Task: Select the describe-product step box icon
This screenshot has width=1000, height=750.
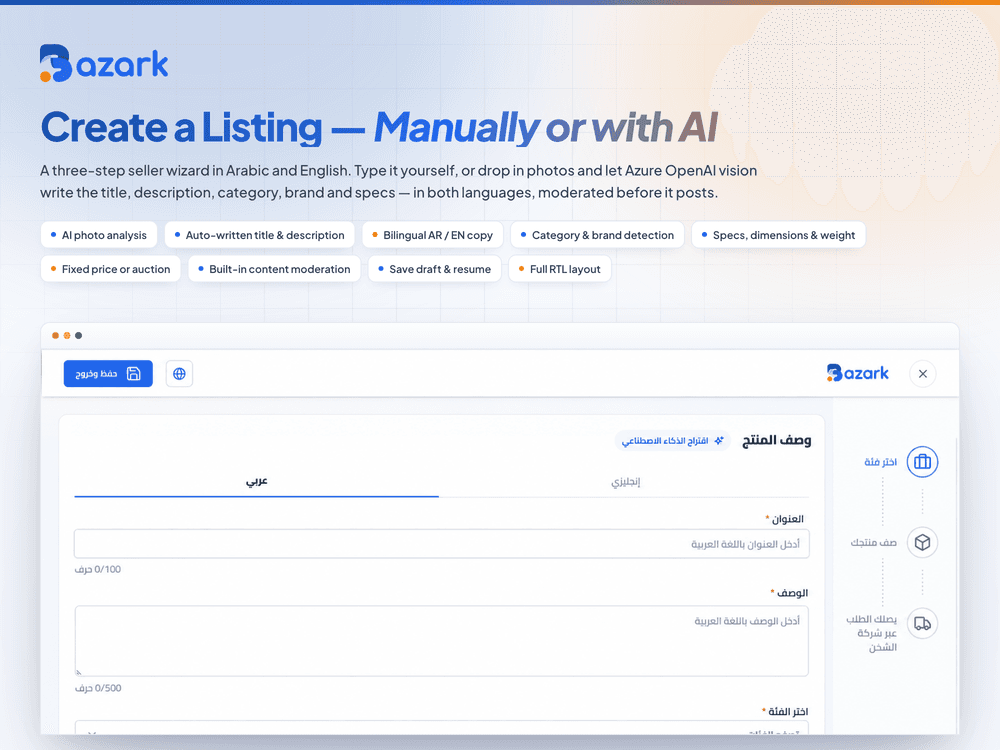Action: coord(922,543)
